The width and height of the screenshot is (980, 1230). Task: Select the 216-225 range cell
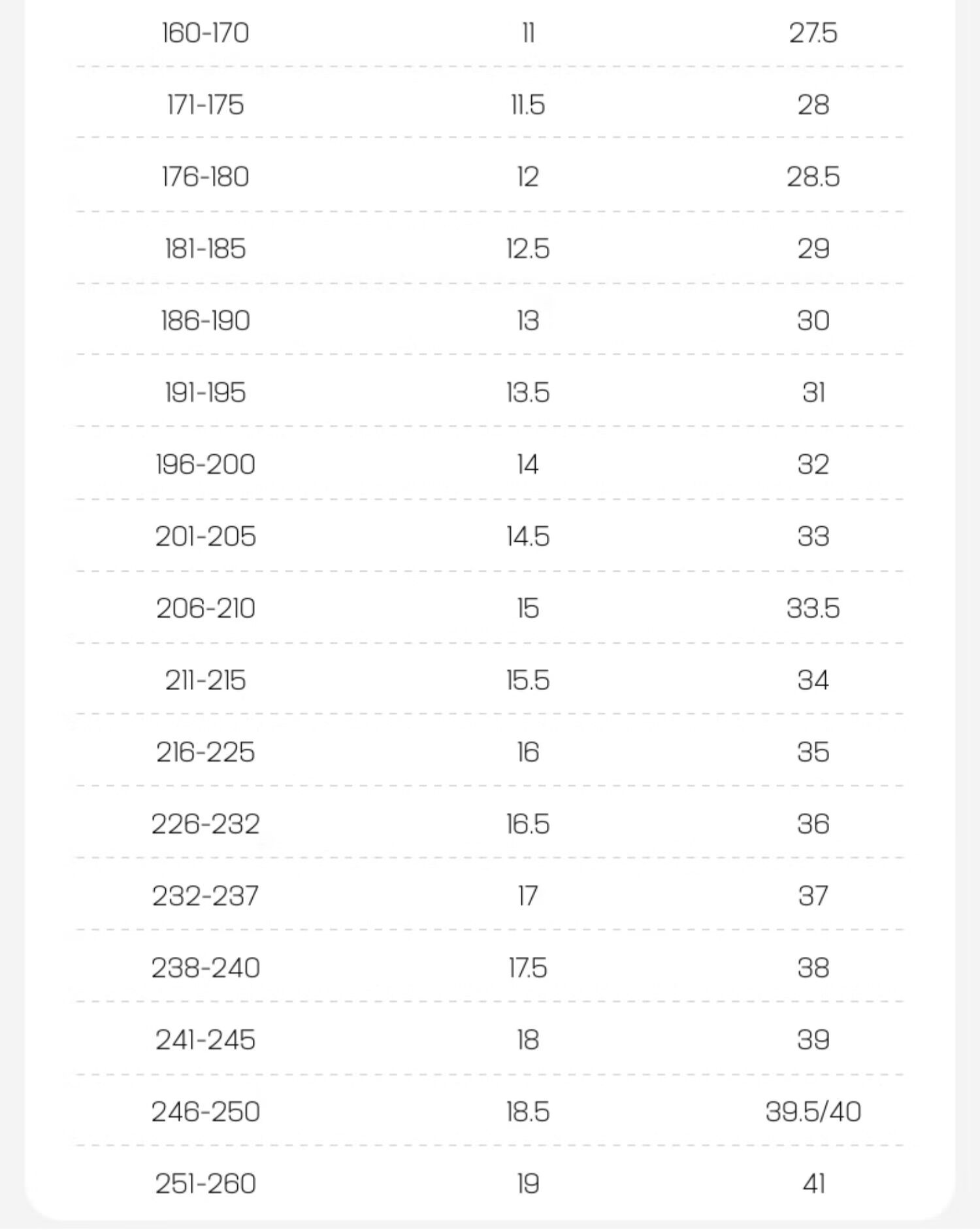pos(205,752)
